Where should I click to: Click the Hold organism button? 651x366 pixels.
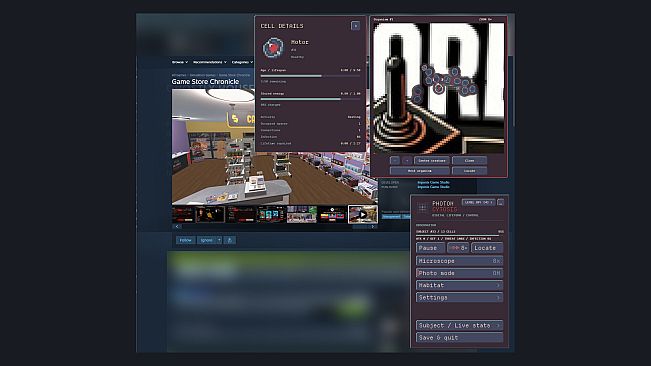click(419, 171)
